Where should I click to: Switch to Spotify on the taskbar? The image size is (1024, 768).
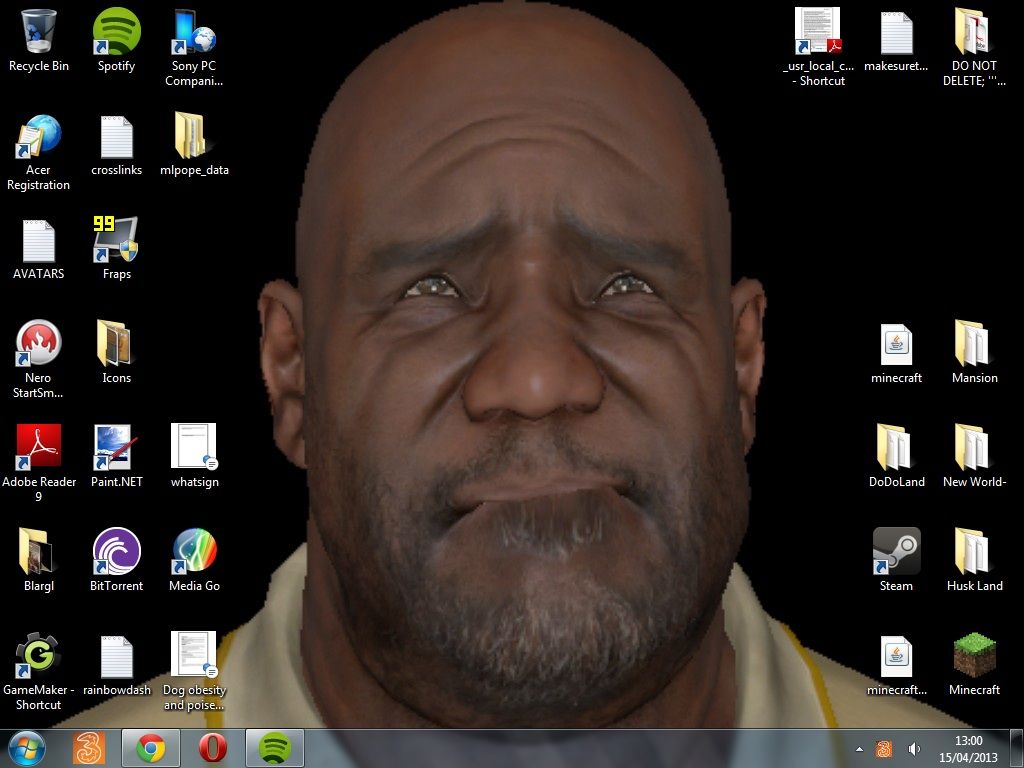[x=275, y=748]
